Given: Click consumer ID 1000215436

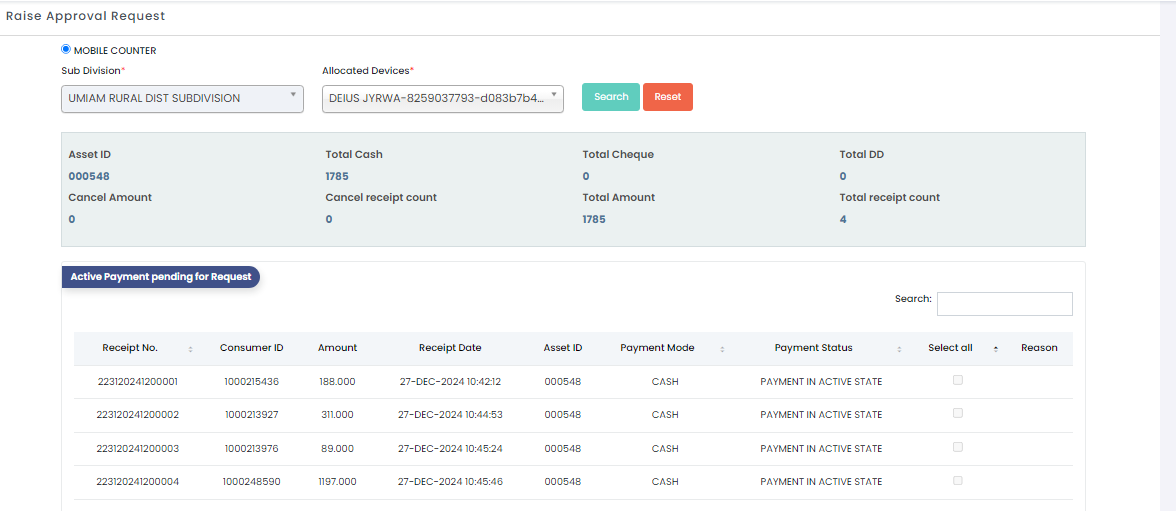Looking at the screenshot, I should point(251,382).
